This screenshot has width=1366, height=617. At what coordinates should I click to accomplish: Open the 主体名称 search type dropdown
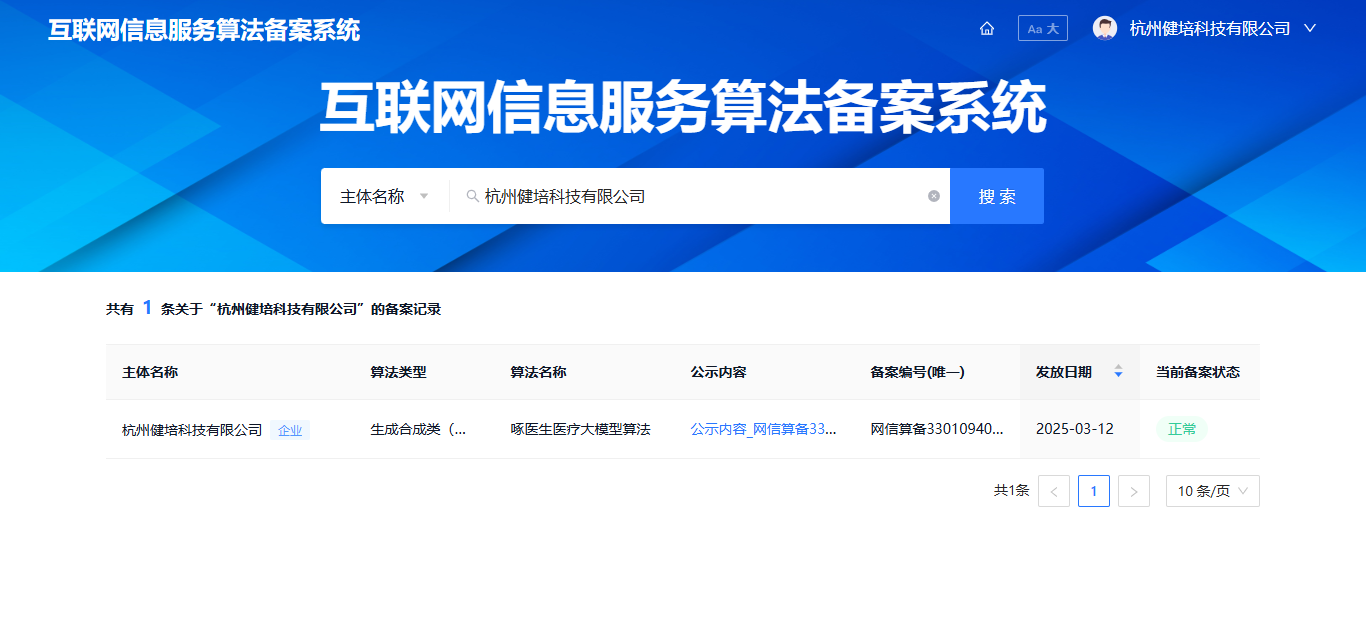(384, 197)
